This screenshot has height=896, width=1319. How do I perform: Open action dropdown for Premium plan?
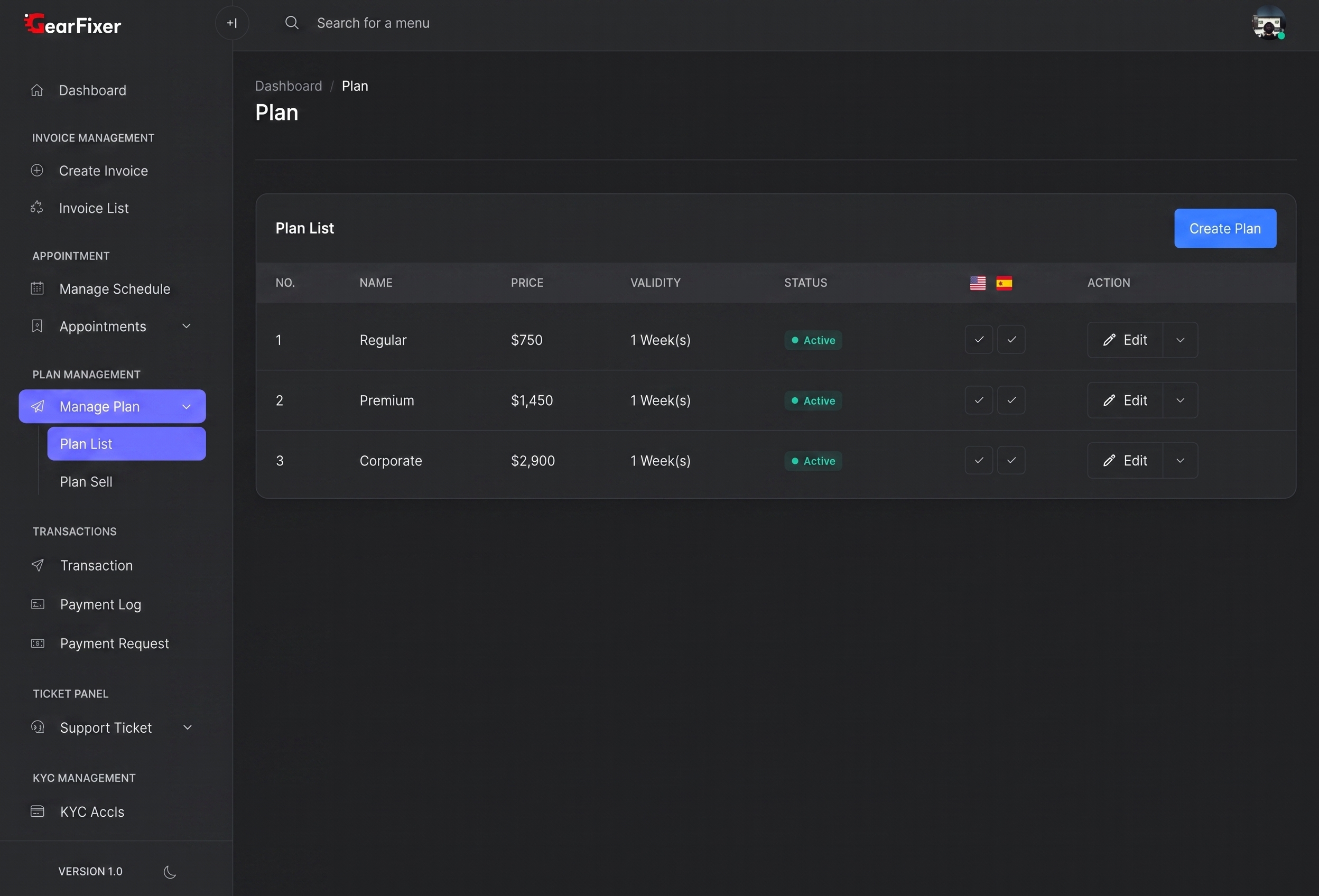[x=1181, y=400]
